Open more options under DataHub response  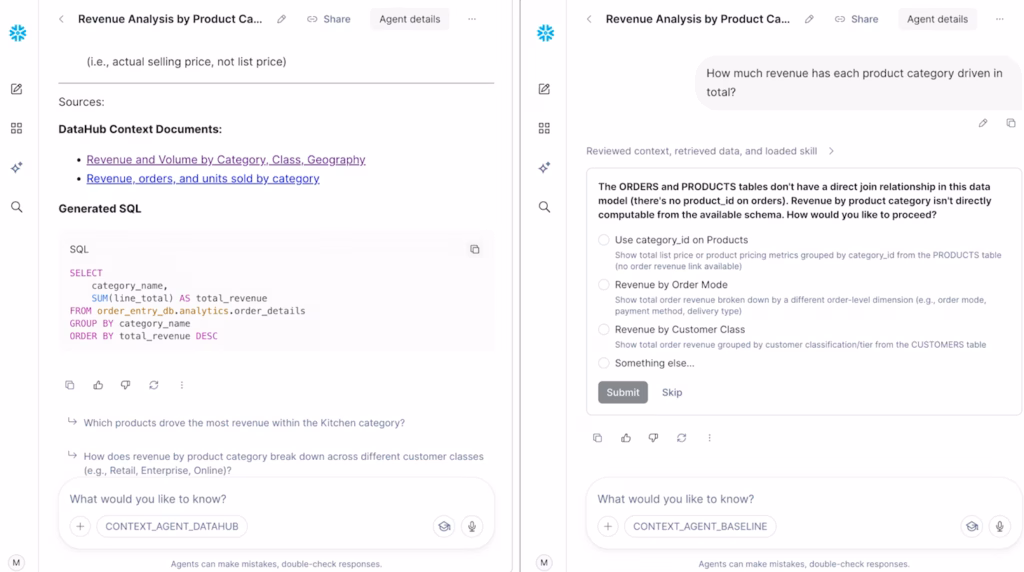coord(182,385)
